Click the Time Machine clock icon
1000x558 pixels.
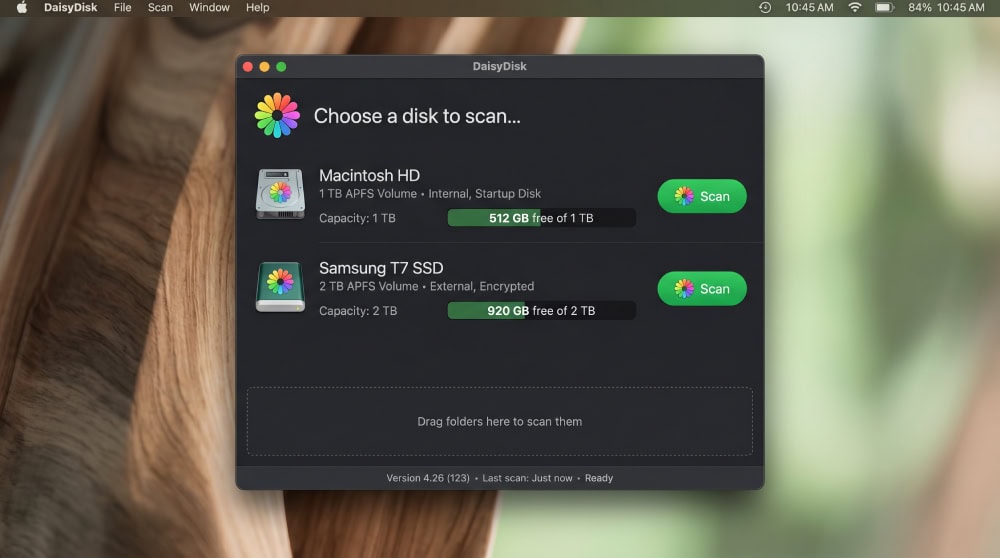(x=765, y=8)
